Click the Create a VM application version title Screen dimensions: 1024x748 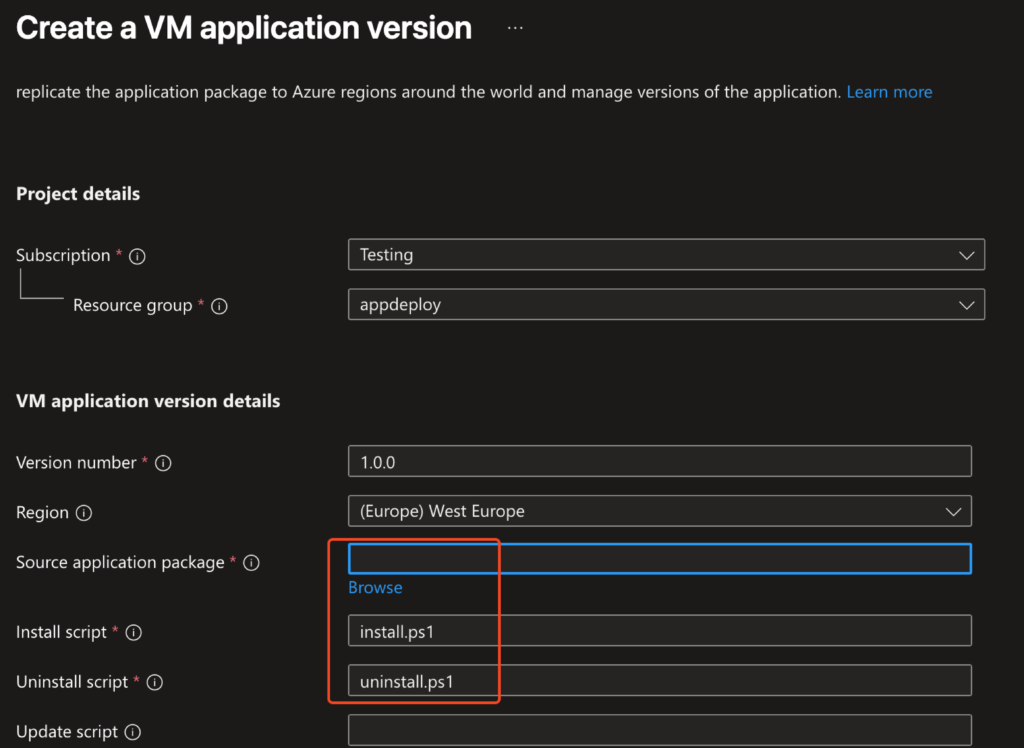coord(244,28)
